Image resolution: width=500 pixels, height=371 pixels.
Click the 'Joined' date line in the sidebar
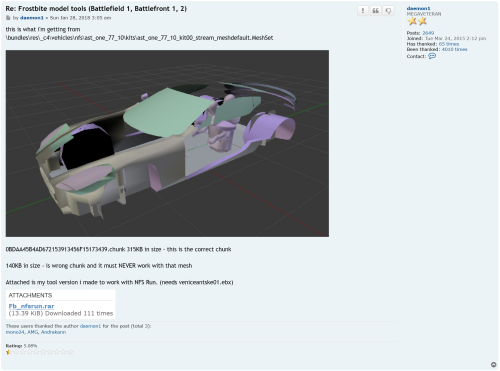pos(446,38)
